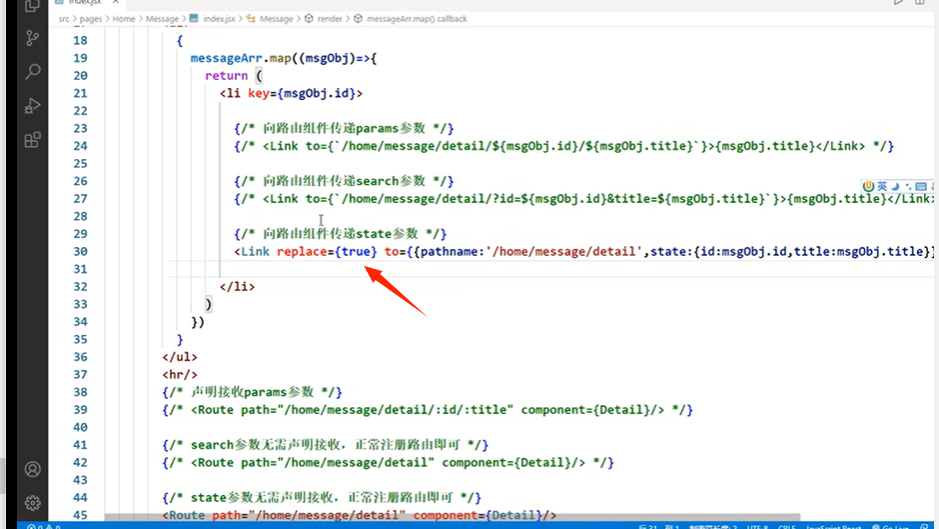Select the Home breadcrumb

click(x=124, y=19)
